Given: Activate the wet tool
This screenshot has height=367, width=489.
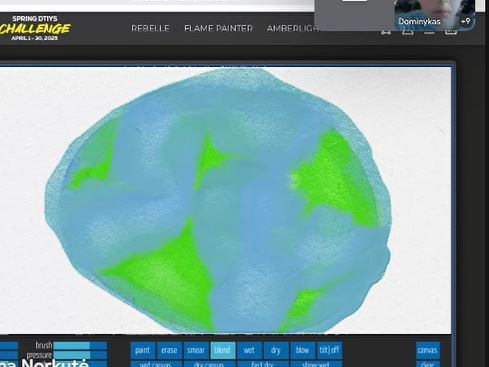Looking at the screenshot, I should pos(249,350).
